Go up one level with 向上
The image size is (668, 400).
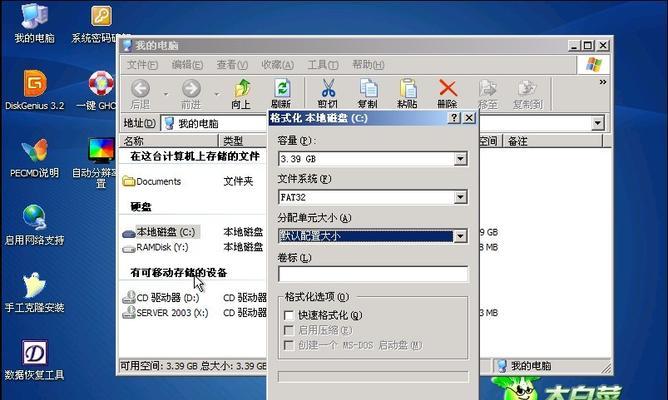point(241,94)
